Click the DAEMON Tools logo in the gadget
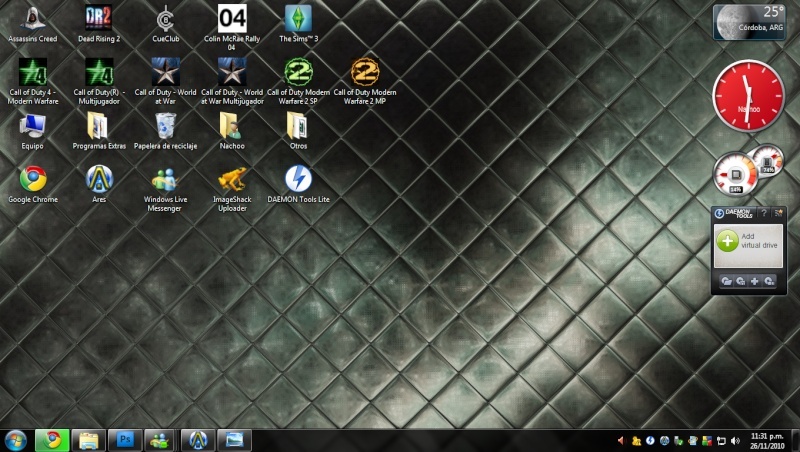Image resolution: width=800 pixels, height=452 pixels. pos(734,213)
